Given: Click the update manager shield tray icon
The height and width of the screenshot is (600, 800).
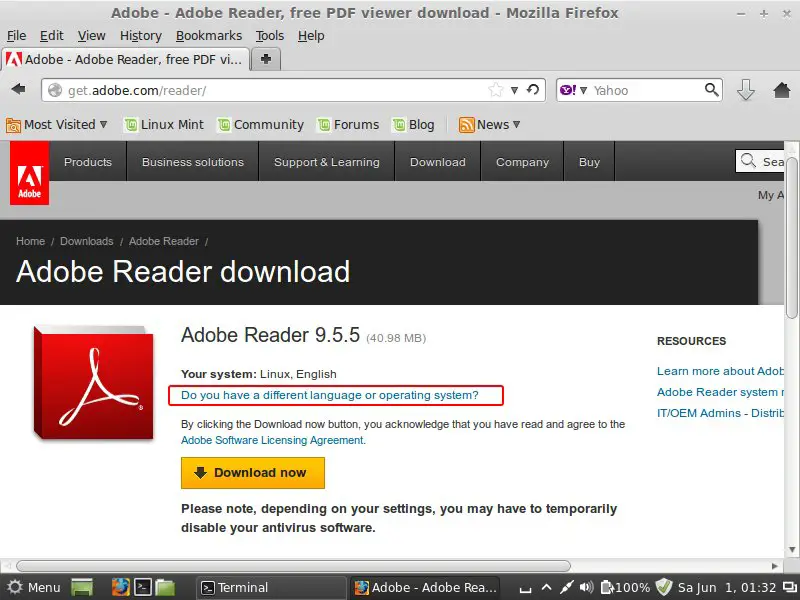Looking at the screenshot, I should (x=664, y=587).
